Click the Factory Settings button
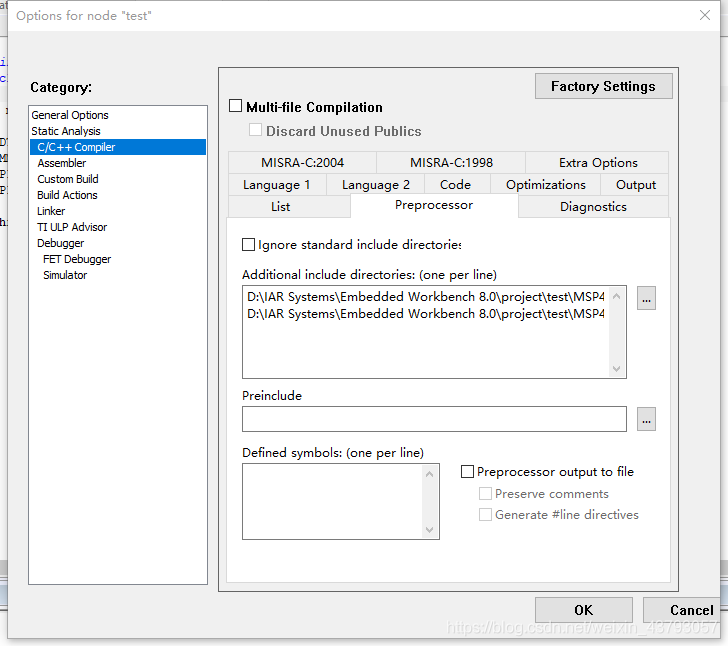 click(603, 86)
